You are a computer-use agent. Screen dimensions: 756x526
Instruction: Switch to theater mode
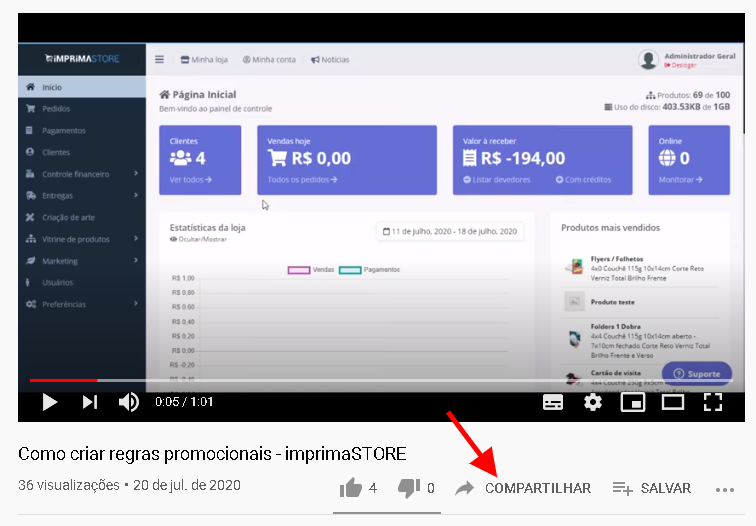tap(673, 402)
